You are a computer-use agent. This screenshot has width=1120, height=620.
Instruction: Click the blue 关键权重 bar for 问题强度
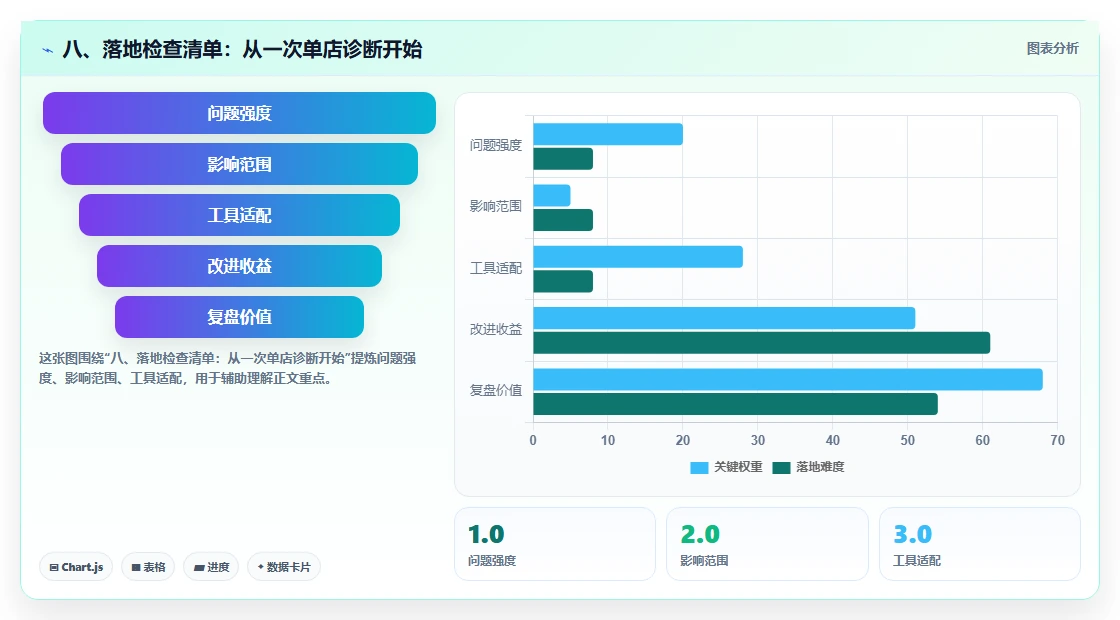[608, 134]
